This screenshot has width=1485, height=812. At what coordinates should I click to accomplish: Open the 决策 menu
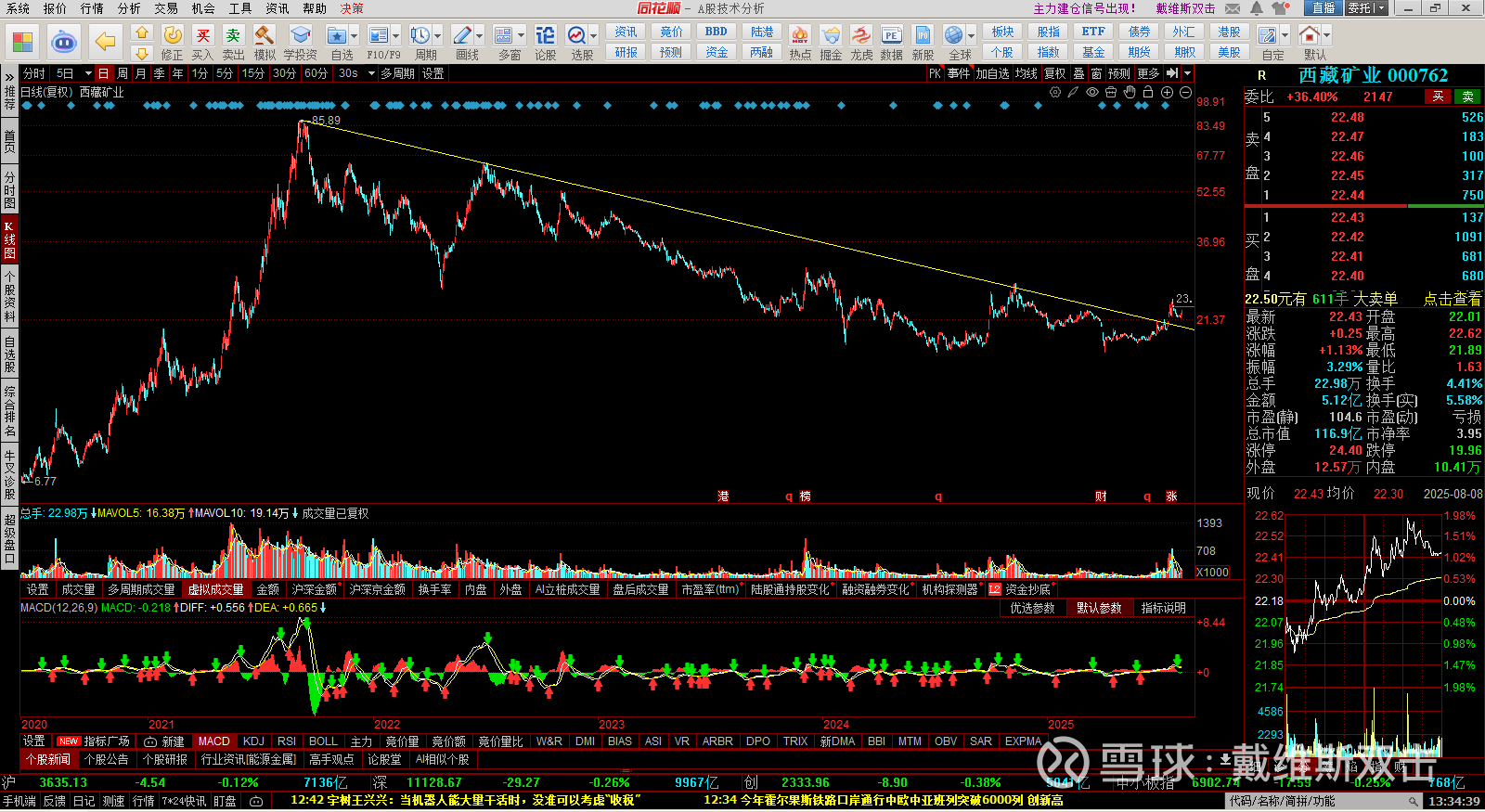click(x=352, y=8)
